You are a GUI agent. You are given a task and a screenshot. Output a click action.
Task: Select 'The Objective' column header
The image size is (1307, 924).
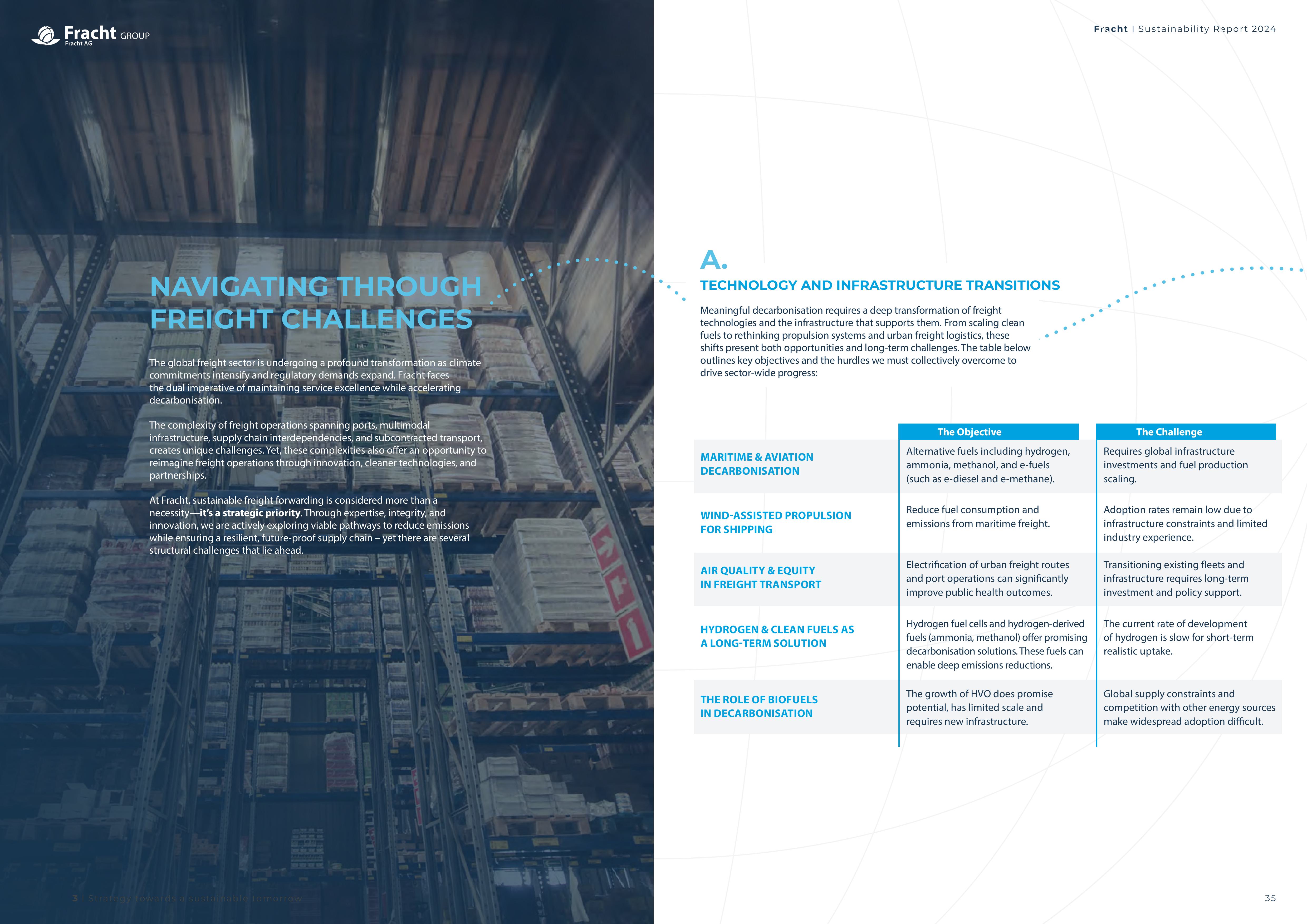[x=969, y=432]
